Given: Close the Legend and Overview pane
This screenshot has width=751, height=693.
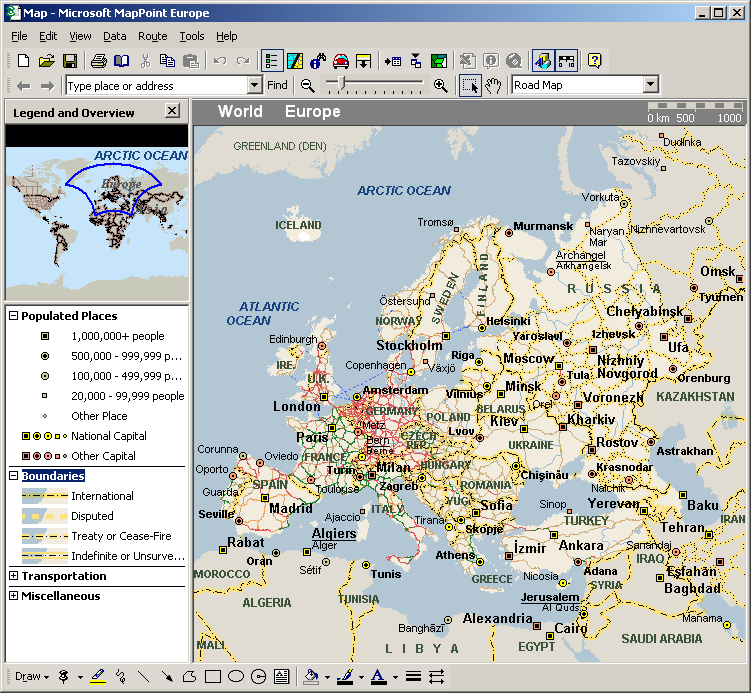Looking at the screenshot, I should pyautogui.click(x=172, y=111).
